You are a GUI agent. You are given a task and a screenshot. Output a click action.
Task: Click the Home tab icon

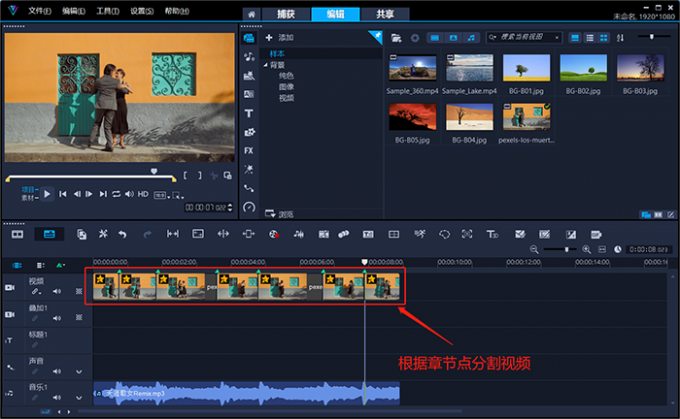pyautogui.click(x=252, y=14)
